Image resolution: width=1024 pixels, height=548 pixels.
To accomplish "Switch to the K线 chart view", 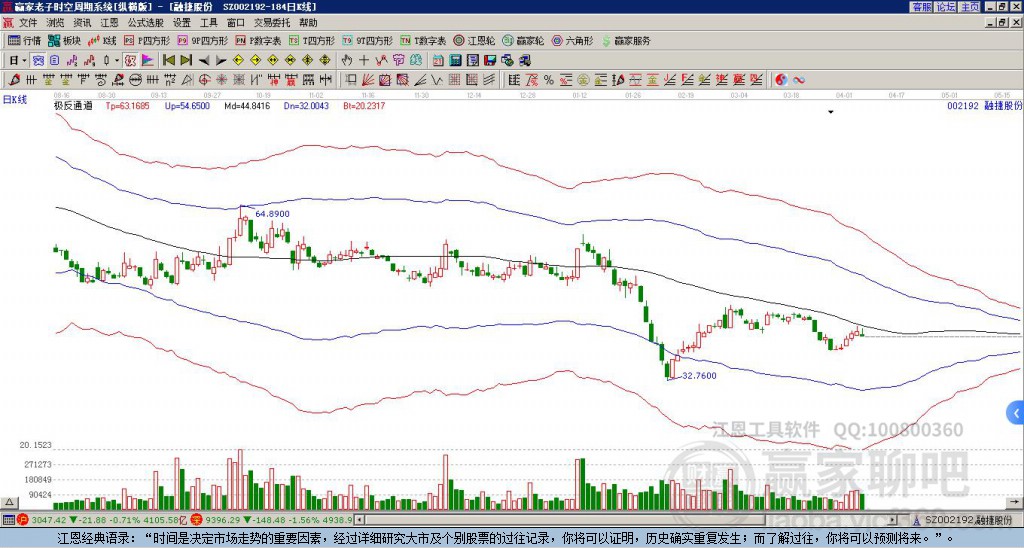I will click(101, 40).
